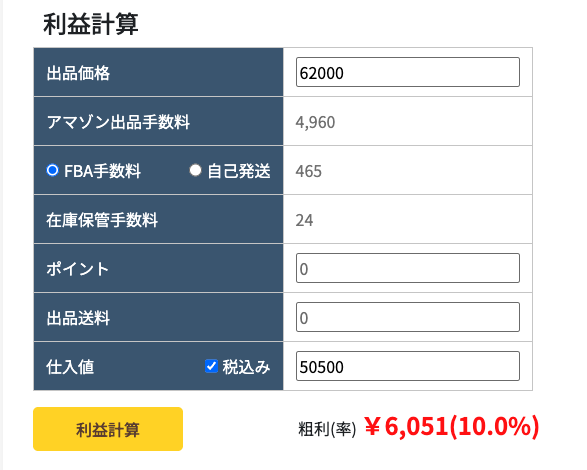Click the red gross profit ¥6,051(10.0%) result
The width and height of the screenshot is (587, 470).
tap(451, 427)
